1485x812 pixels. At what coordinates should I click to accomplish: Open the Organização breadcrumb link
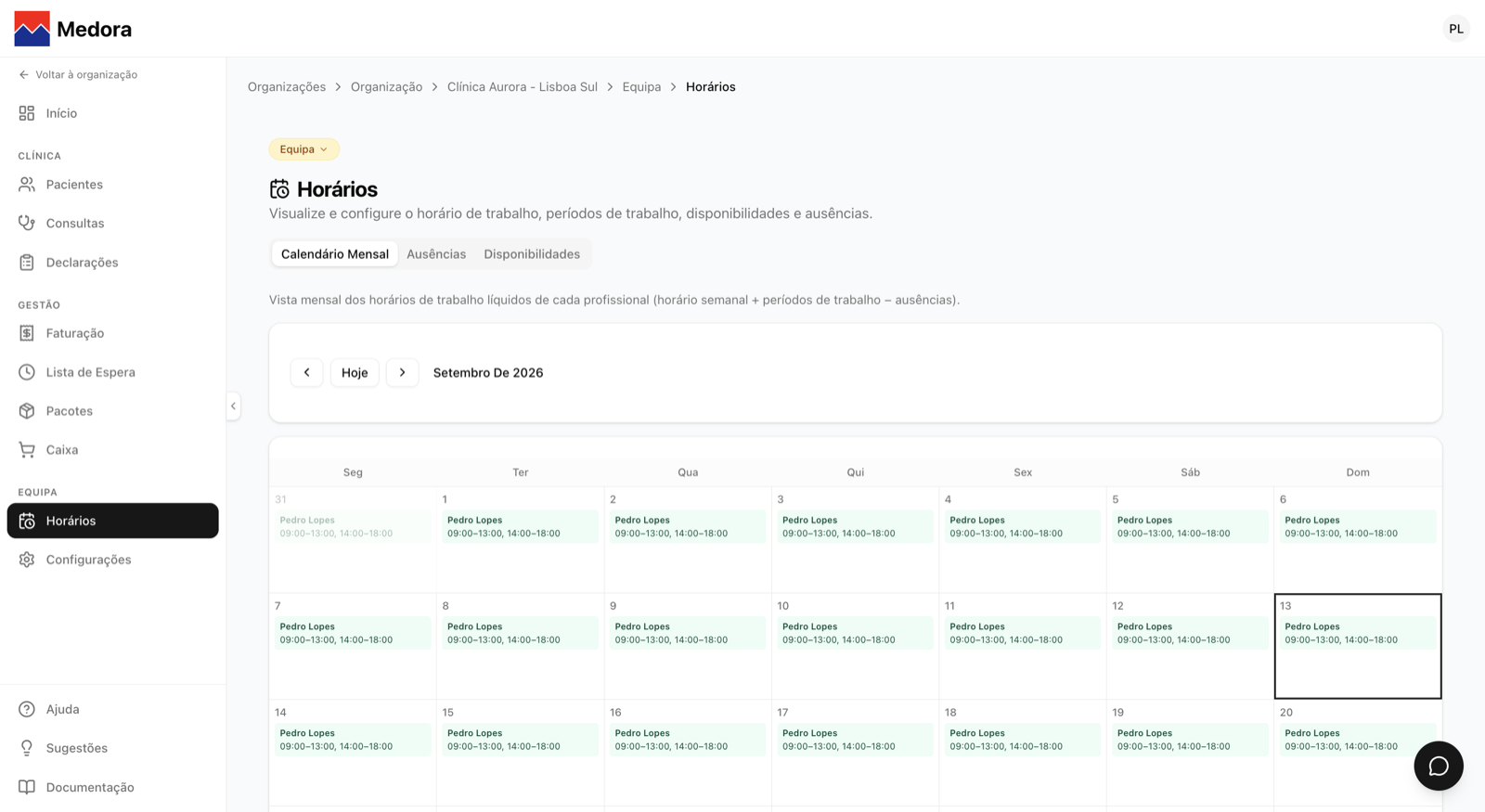(x=386, y=86)
